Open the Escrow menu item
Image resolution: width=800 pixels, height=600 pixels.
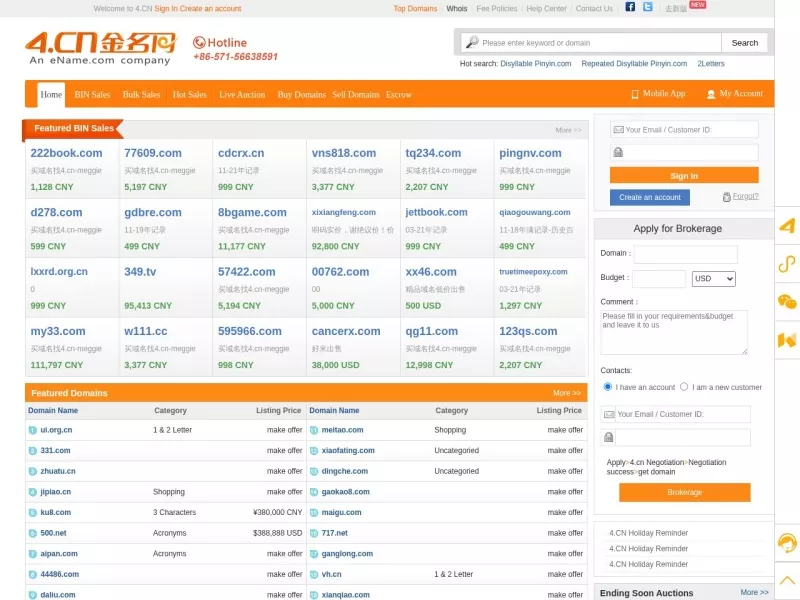398,94
